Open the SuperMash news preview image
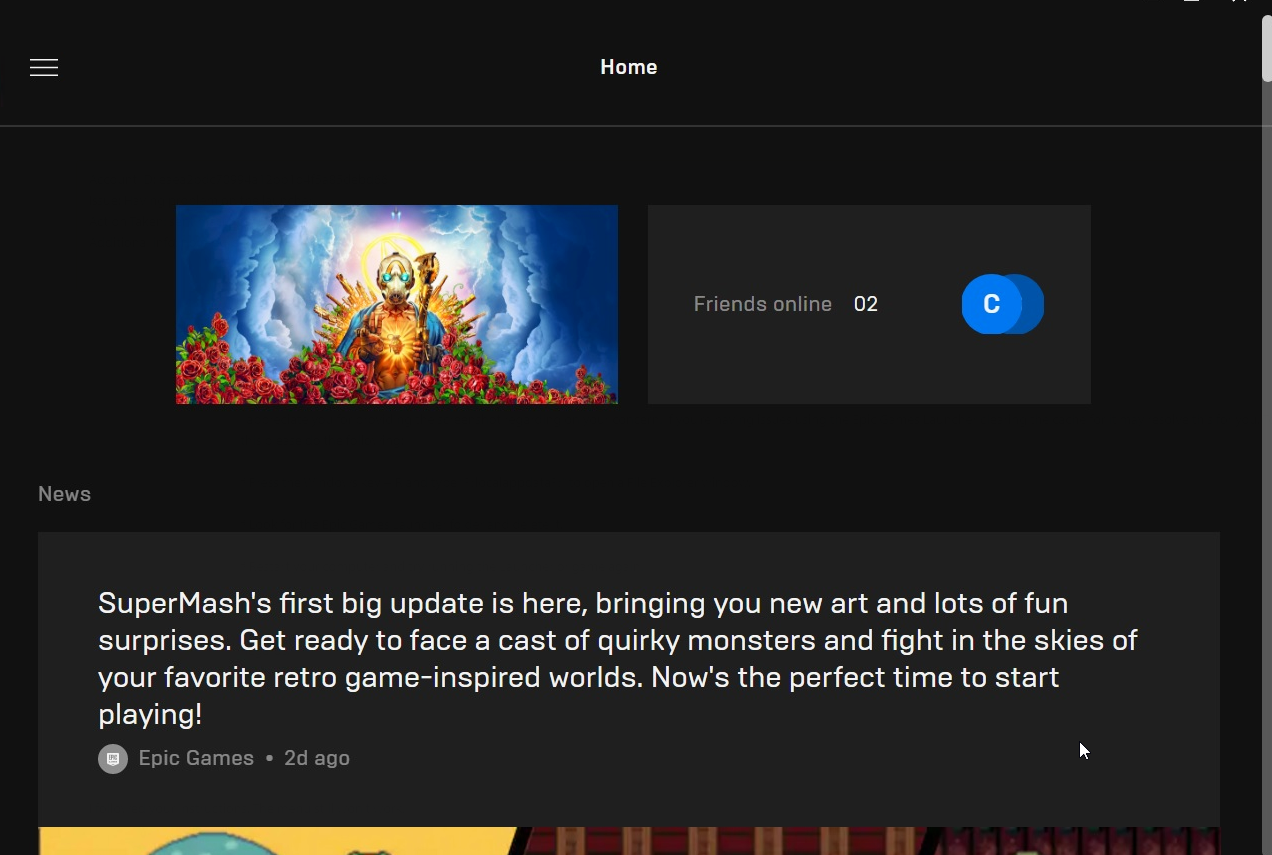This screenshot has height=855, width=1272. tap(628, 840)
